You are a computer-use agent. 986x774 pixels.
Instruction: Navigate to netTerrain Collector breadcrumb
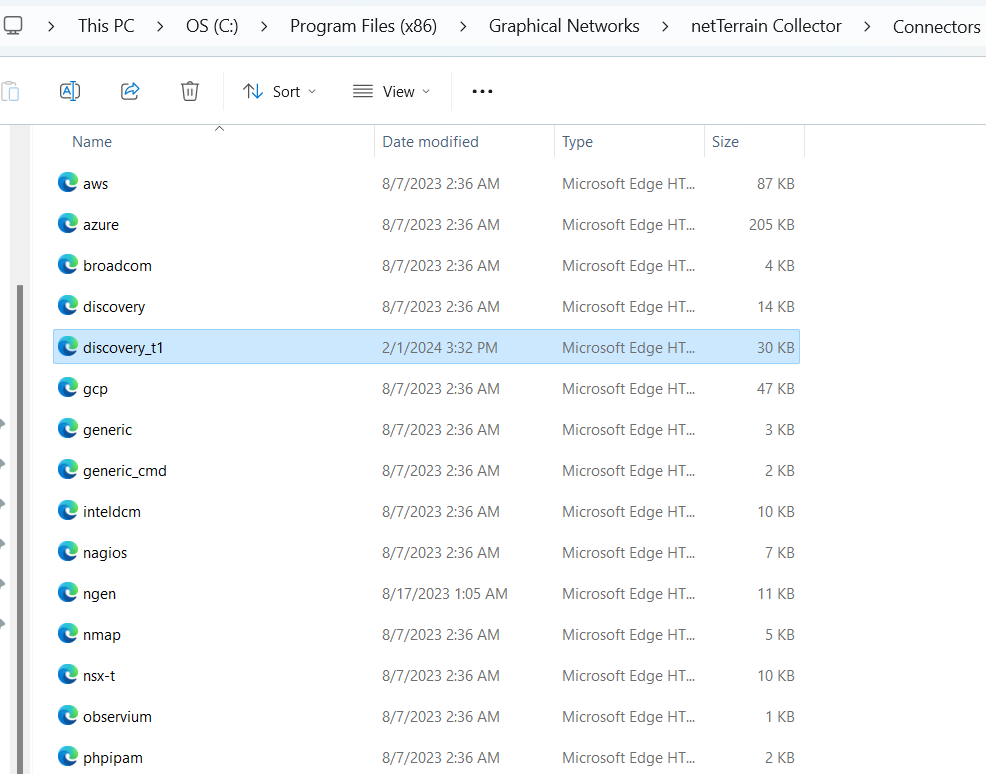[766, 26]
